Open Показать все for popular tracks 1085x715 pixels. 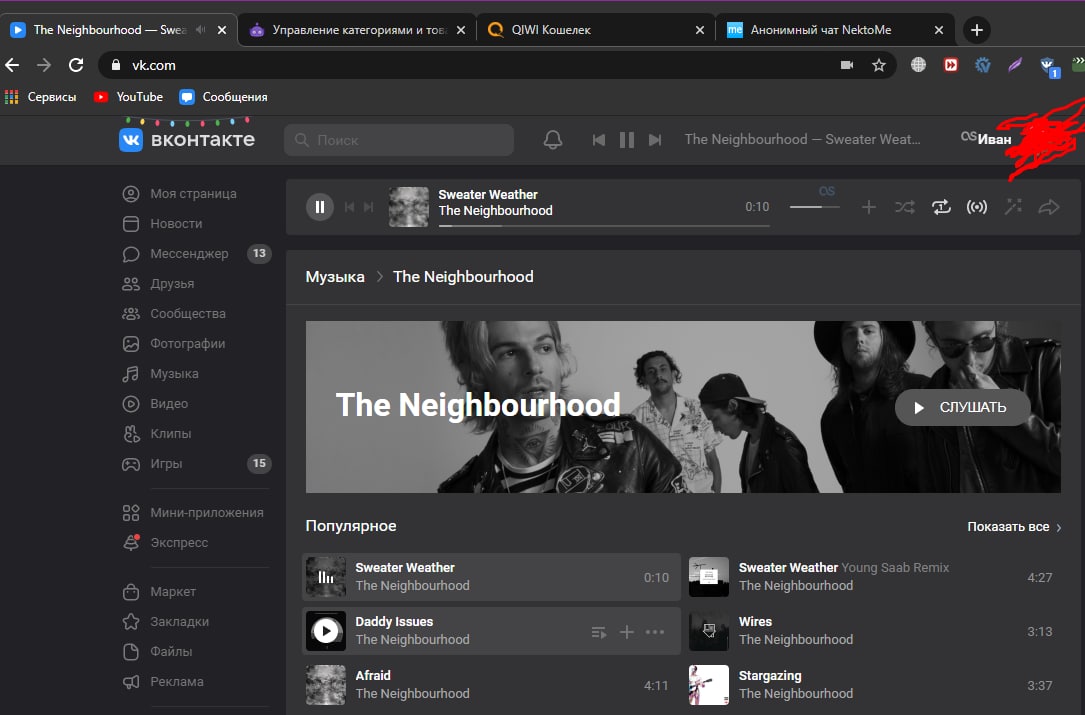pyautogui.click(x=1014, y=527)
